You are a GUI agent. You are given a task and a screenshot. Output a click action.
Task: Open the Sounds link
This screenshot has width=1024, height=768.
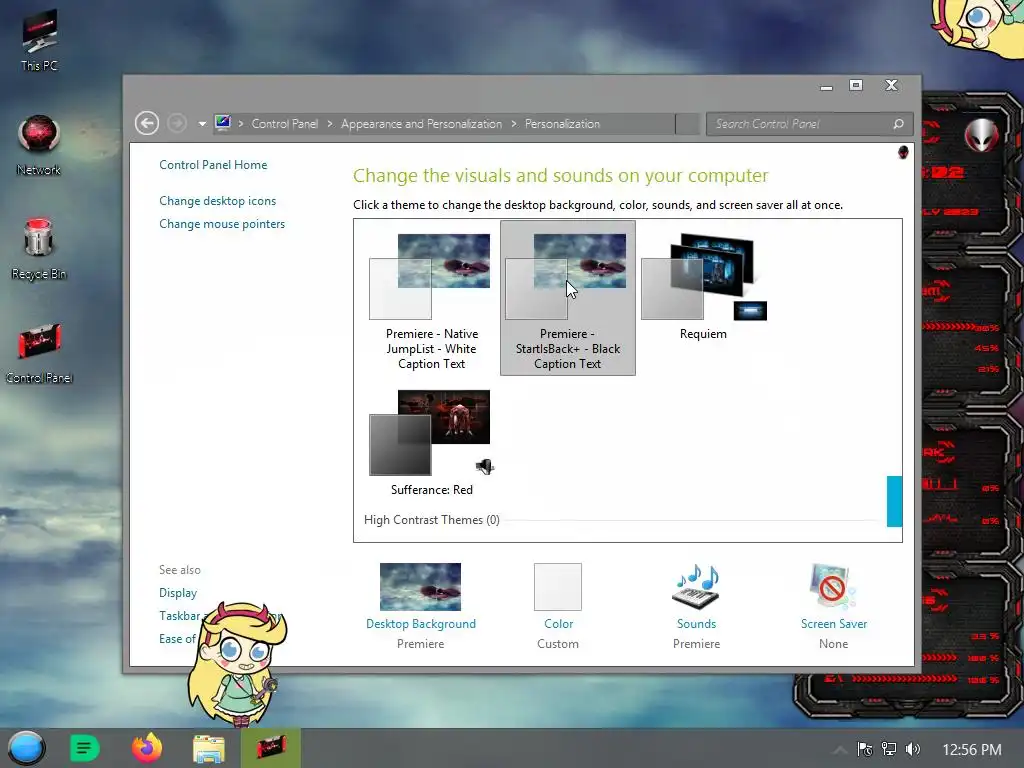point(696,624)
